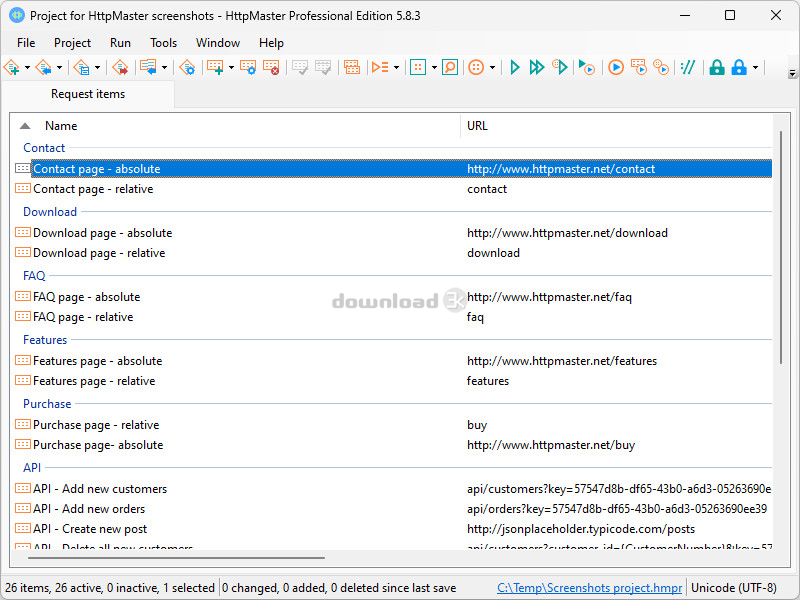The image size is (800, 600).
Task: Click the horizontal scrollbar under the request list
Action: tap(176, 558)
